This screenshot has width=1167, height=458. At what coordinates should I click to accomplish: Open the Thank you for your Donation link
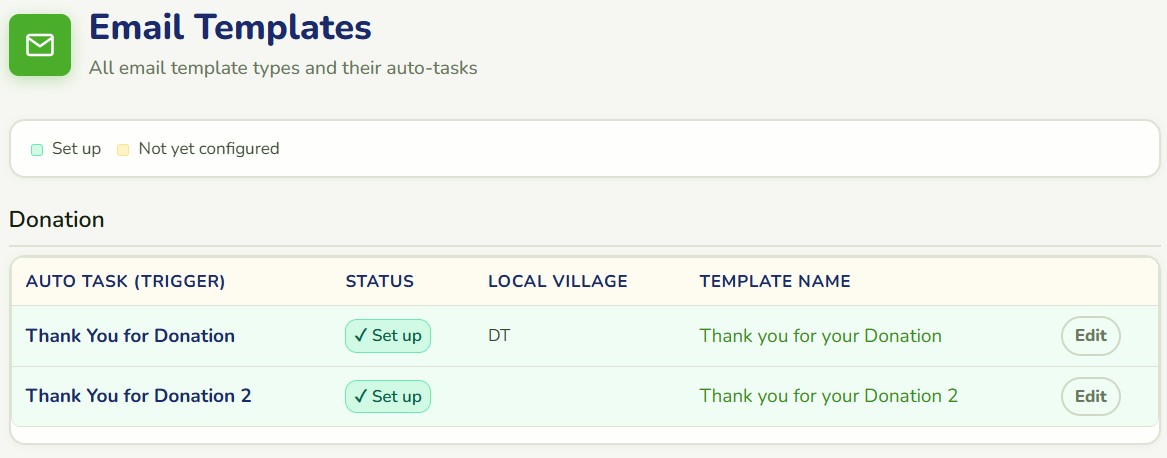tap(820, 336)
